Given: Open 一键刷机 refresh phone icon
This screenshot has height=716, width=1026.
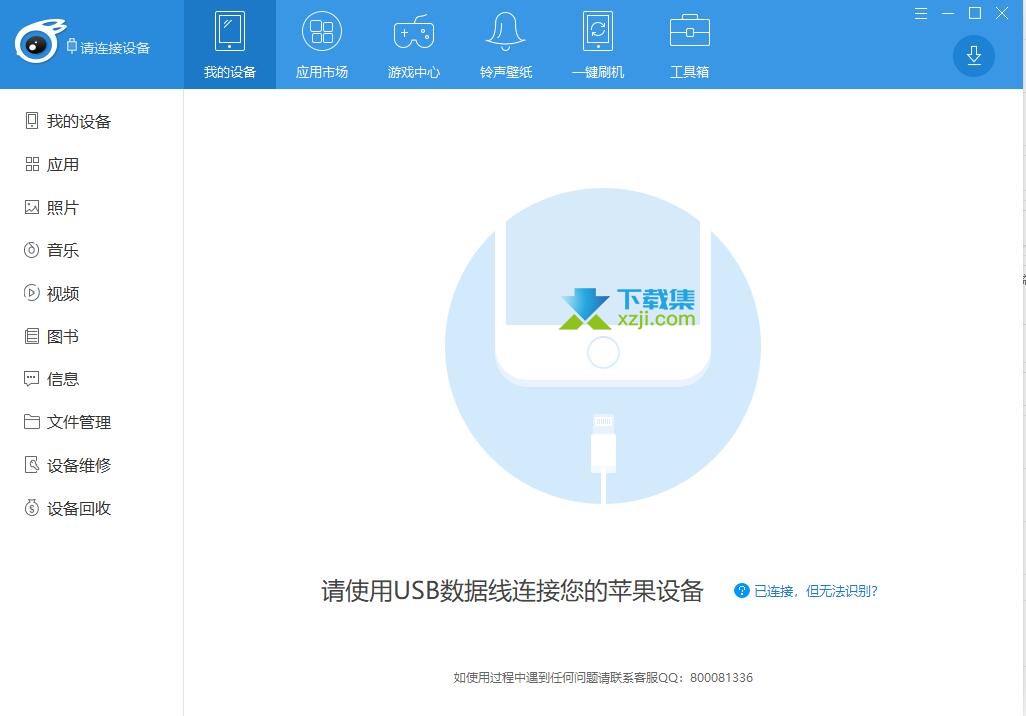Looking at the screenshot, I should click(x=598, y=31).
